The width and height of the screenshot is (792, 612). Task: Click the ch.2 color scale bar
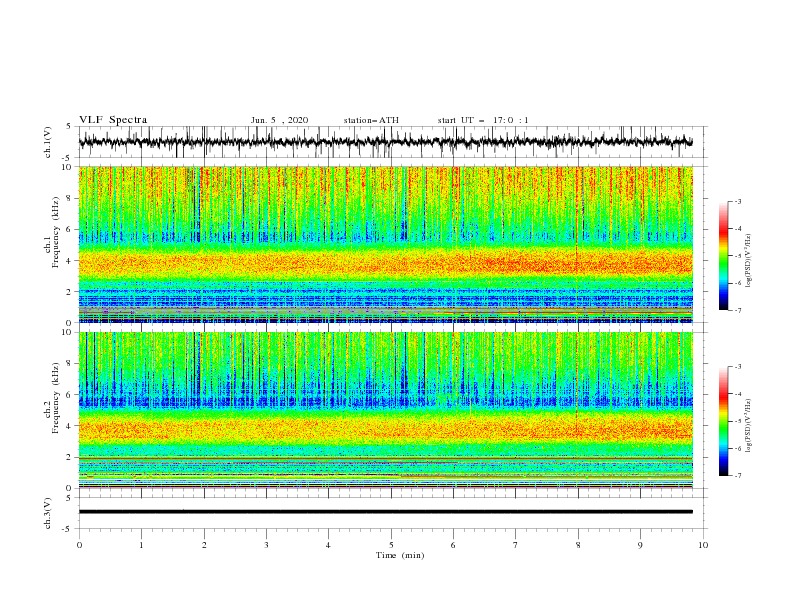point(723,421)
